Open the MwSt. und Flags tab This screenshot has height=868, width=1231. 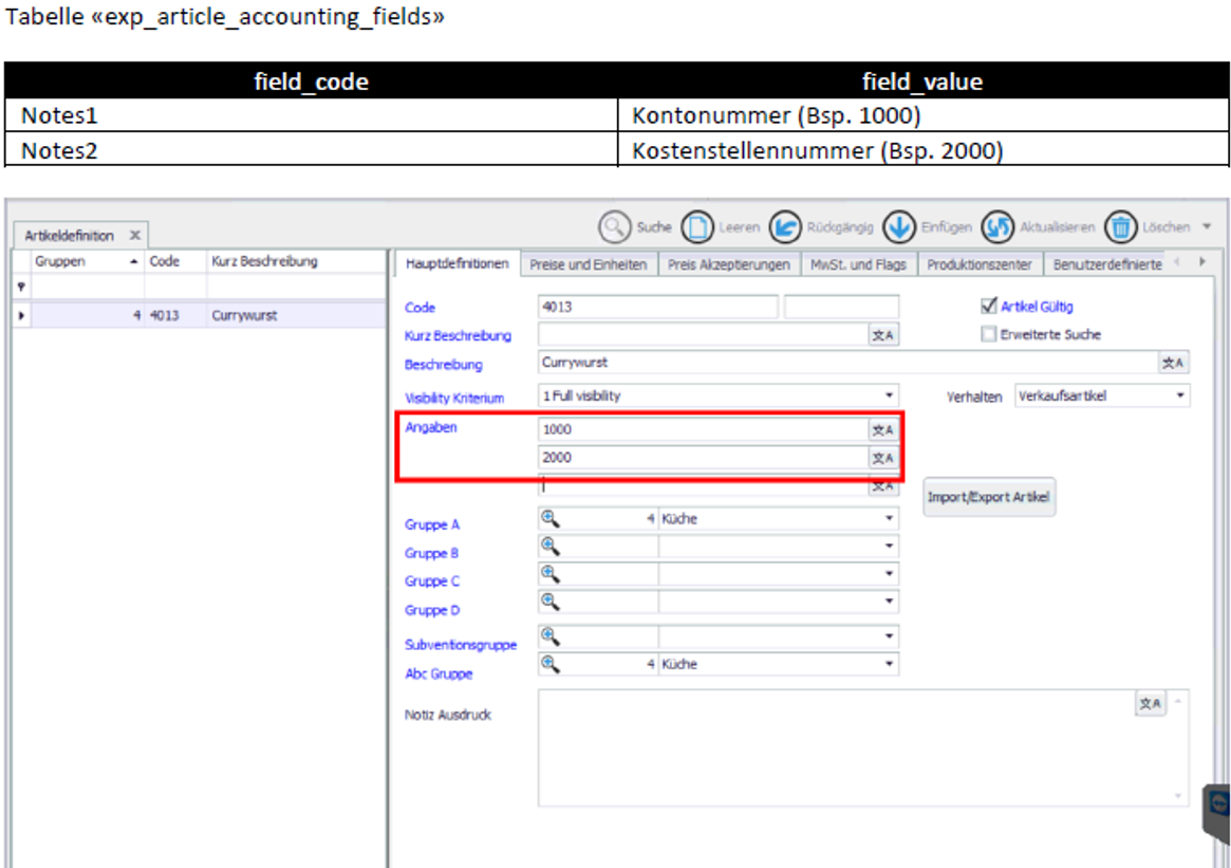tap(858, 265)
